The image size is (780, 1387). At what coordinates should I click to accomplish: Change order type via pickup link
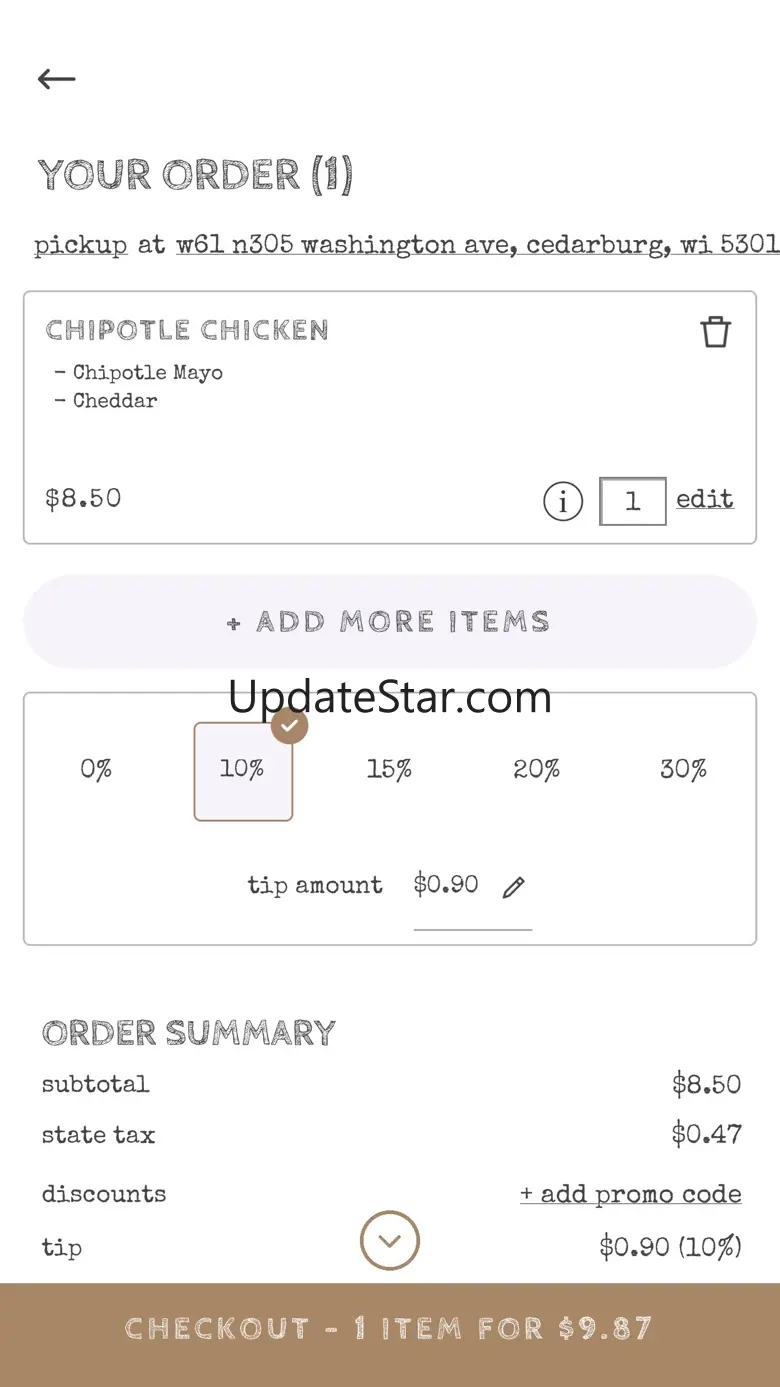pyautogui.click(x=80, y=246)
